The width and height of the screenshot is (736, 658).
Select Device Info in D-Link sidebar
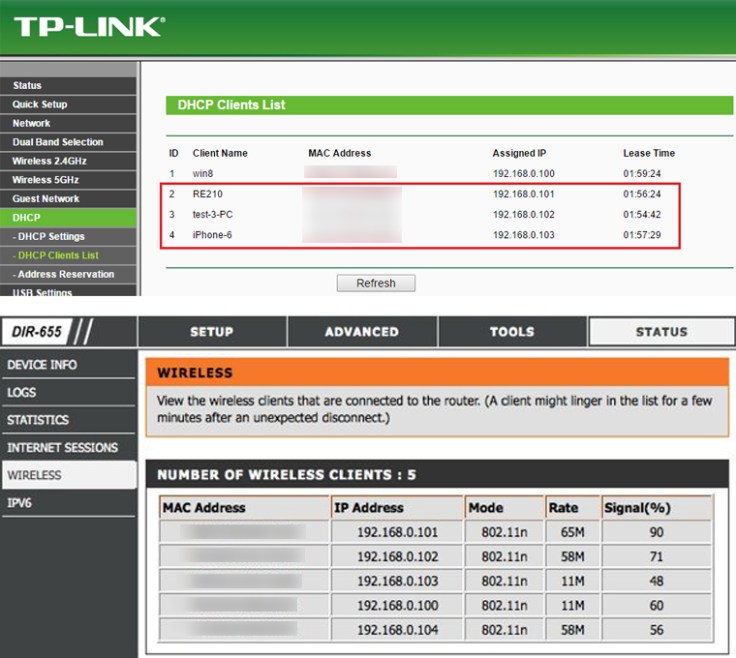[x=42, y=365]
